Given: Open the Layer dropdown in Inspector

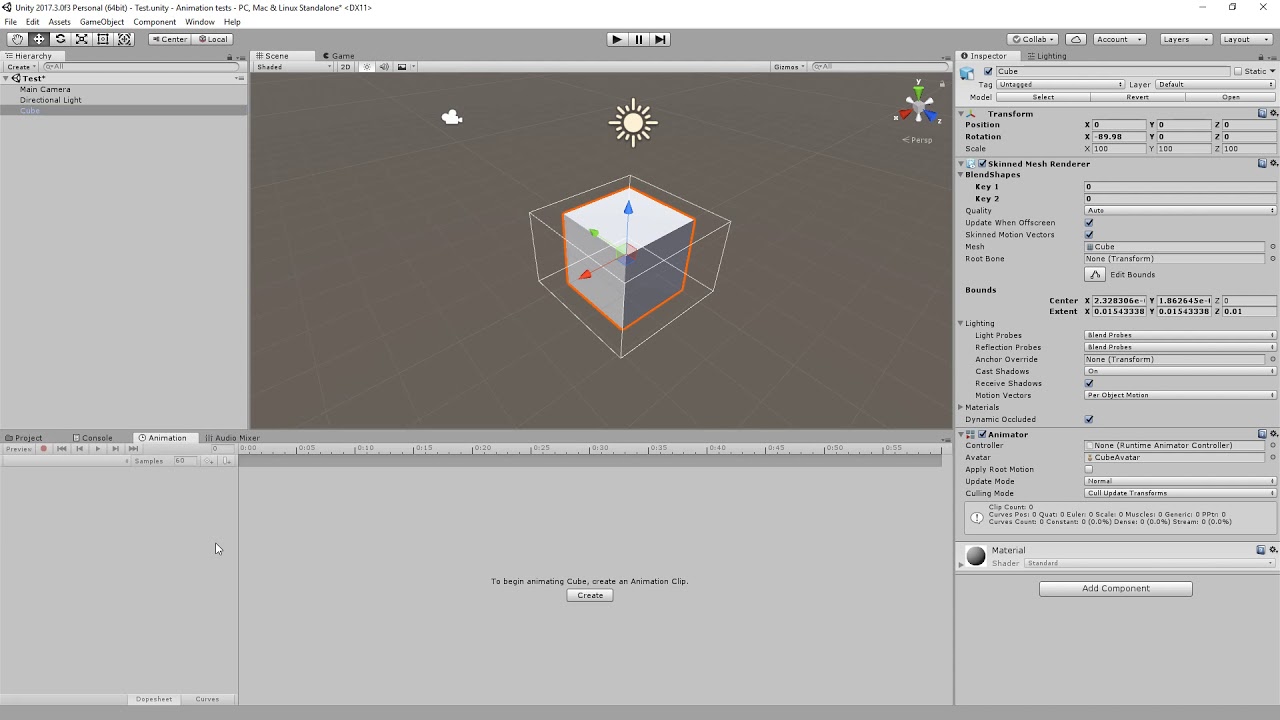Looking at the screenshot, I should click(1217, 84).
